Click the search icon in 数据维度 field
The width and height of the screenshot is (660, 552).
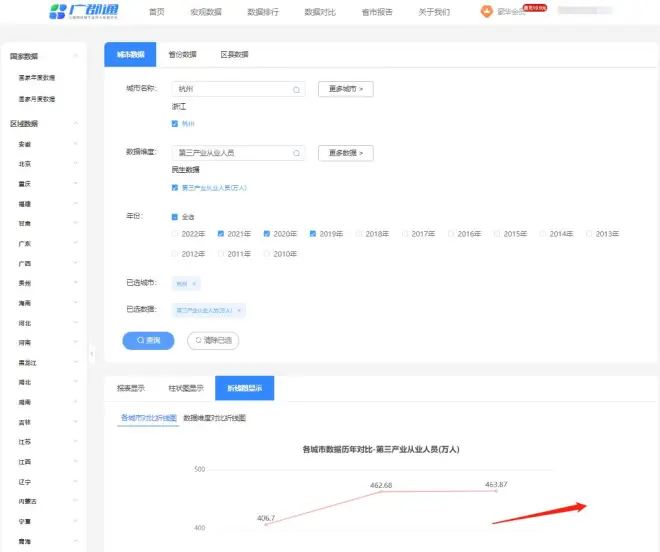(x=297, y=153)
